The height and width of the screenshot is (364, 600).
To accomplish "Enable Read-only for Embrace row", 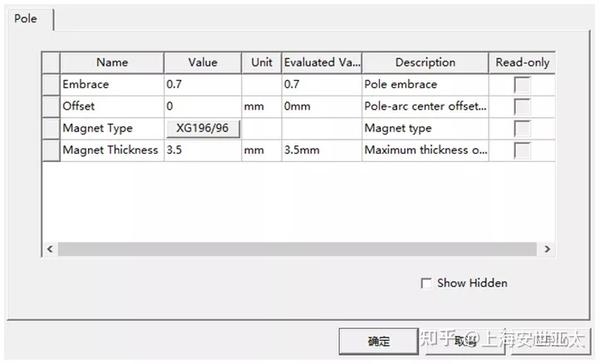I will pos(522,85).
